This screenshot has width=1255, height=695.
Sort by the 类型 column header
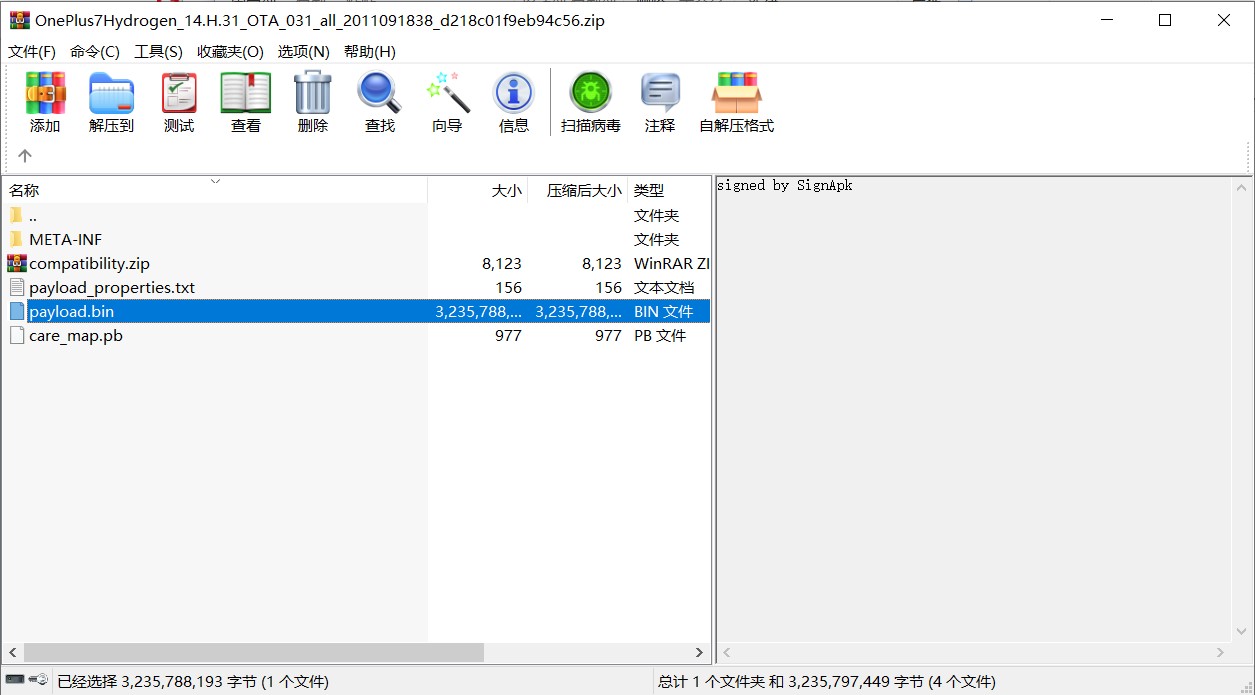668,190
